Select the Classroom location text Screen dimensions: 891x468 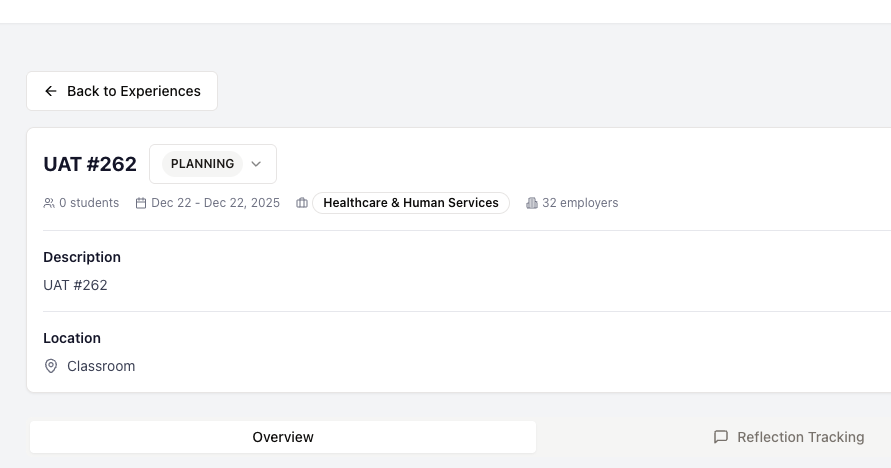(x=101, y=366)
